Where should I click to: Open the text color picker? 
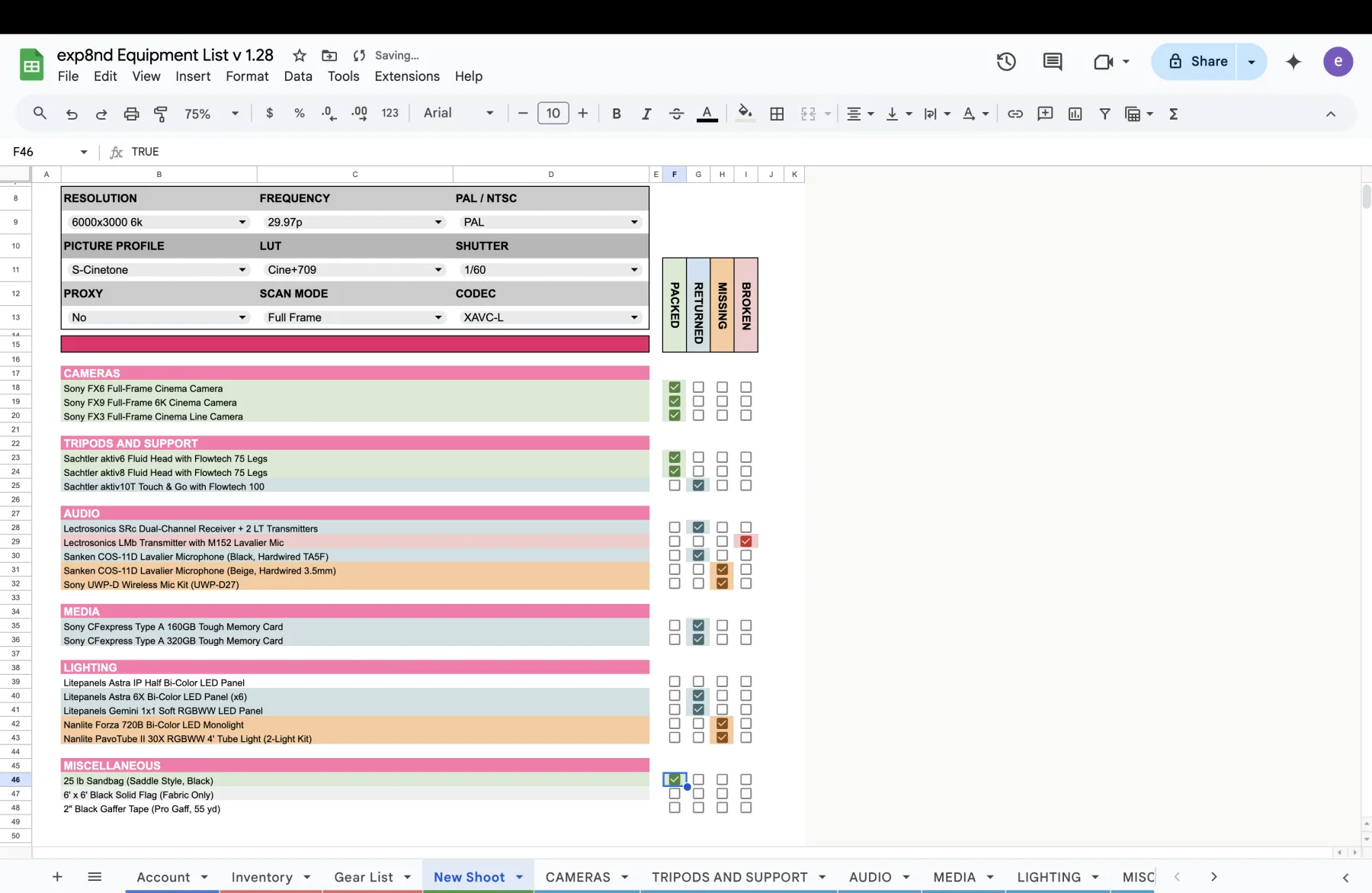click(707, 114)
